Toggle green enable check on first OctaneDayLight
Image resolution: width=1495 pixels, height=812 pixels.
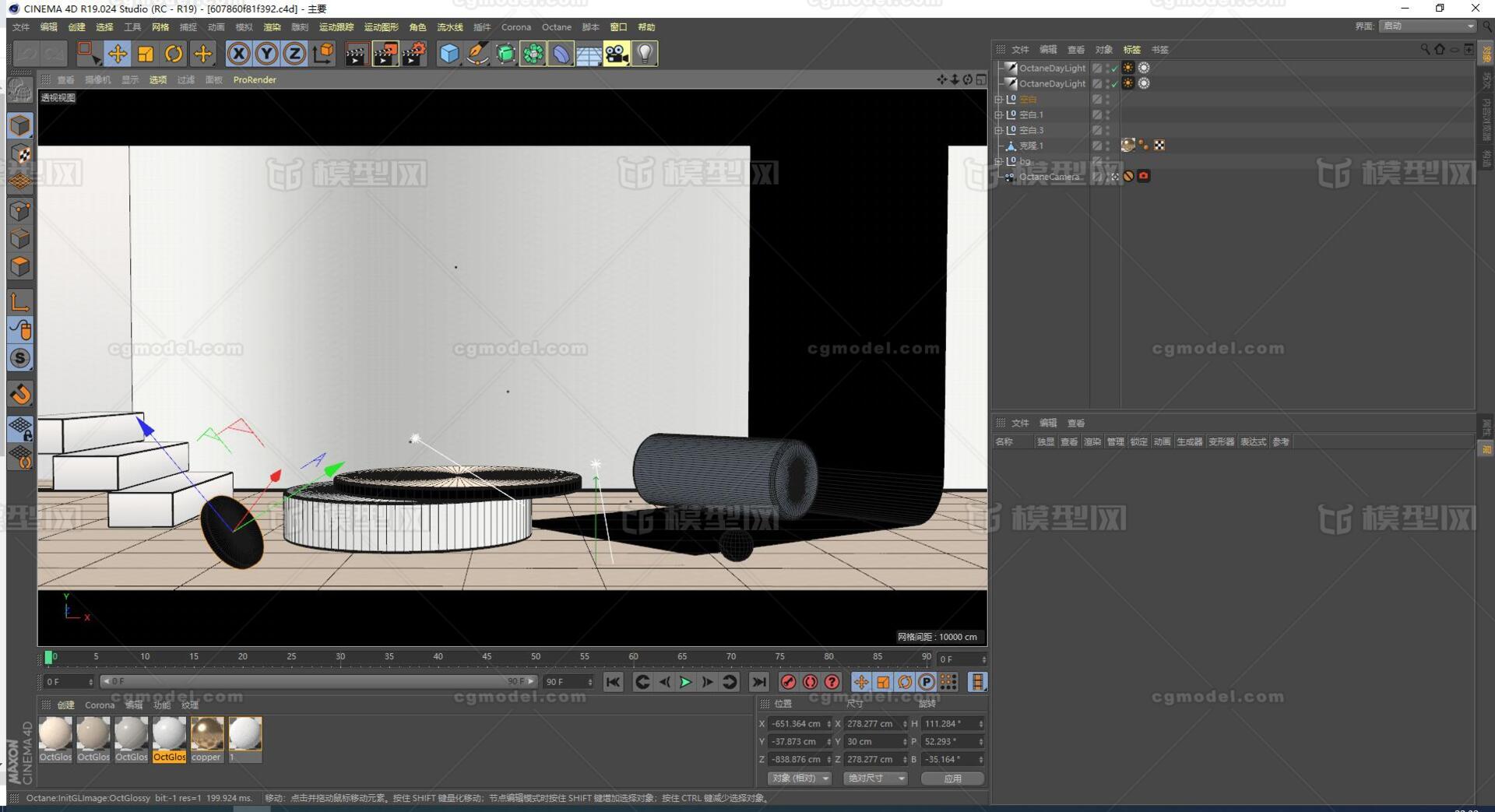(1114, 69)
